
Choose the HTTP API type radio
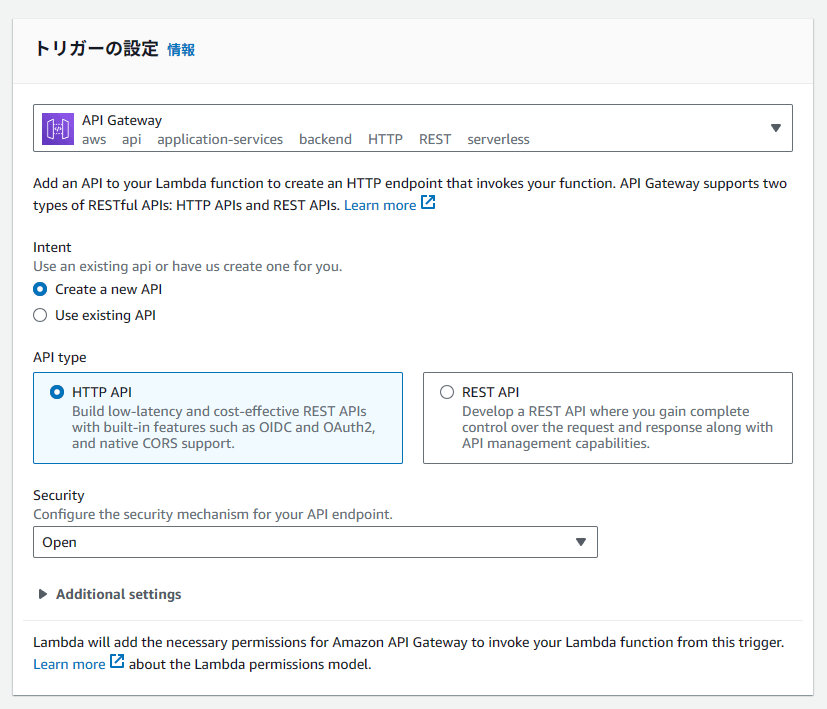click(57, 392)
